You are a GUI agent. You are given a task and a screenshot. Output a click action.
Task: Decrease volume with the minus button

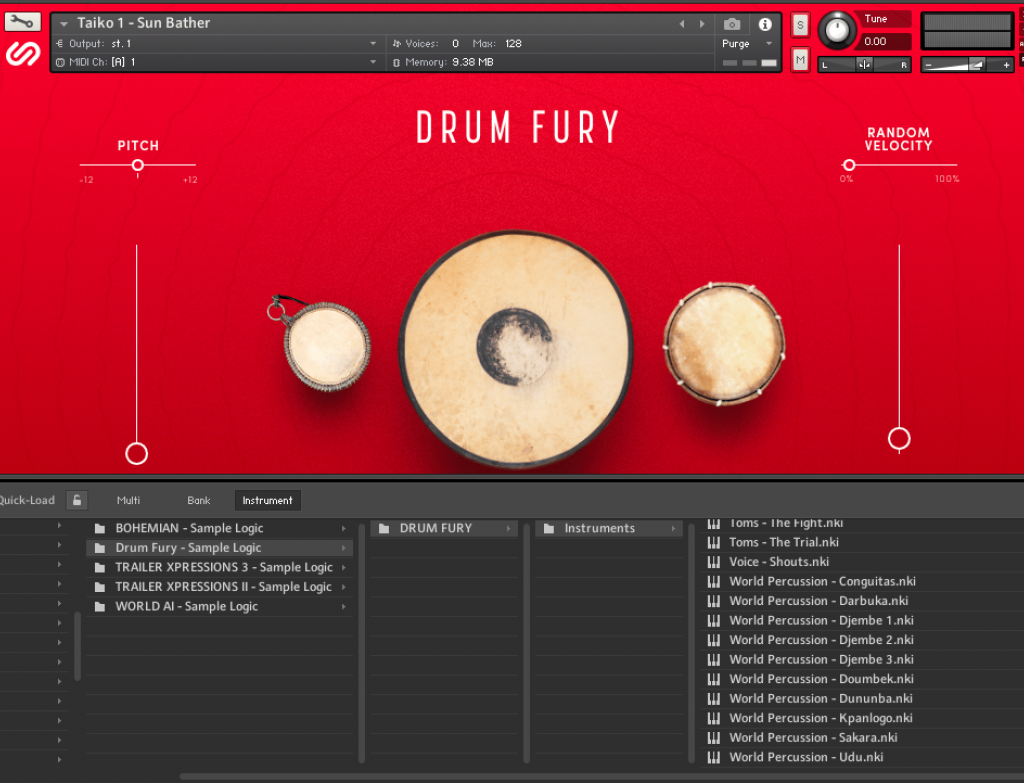coord(928,65)
